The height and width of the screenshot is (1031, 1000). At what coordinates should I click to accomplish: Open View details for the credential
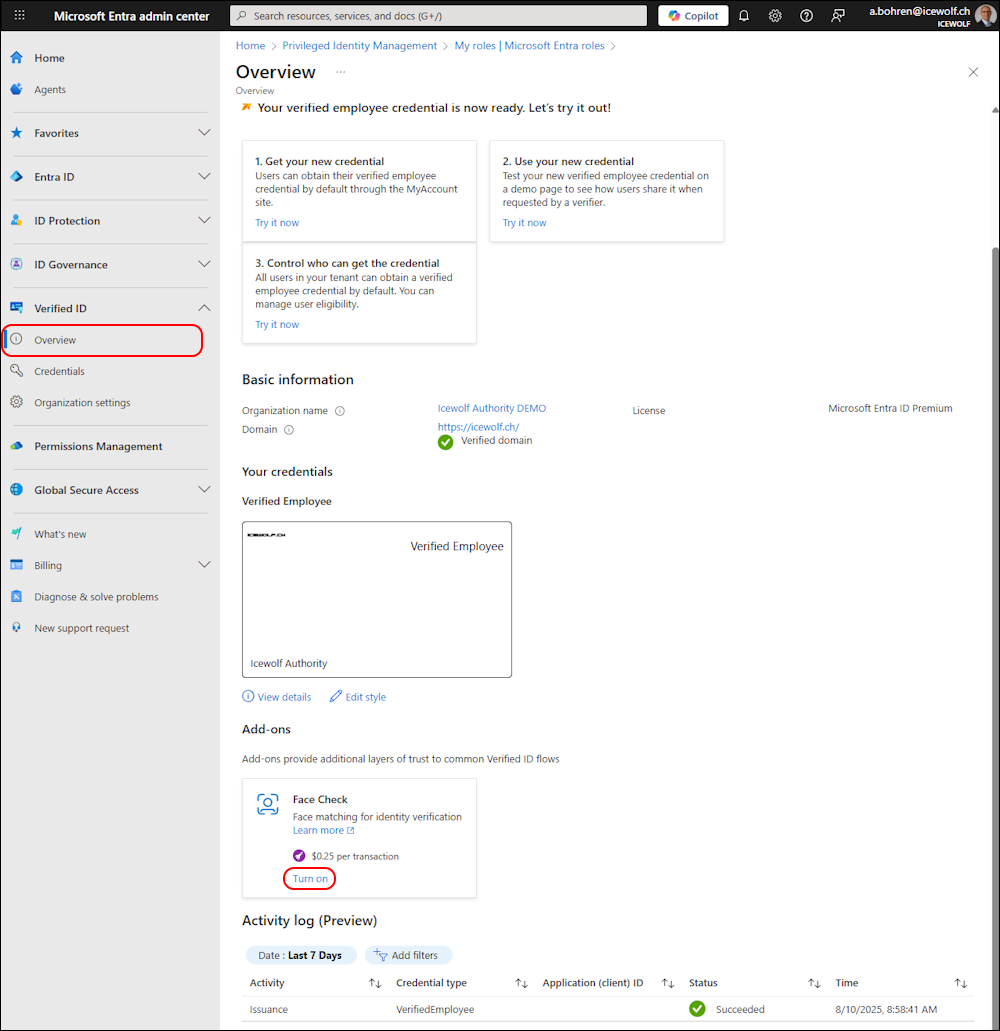(277, 697)
